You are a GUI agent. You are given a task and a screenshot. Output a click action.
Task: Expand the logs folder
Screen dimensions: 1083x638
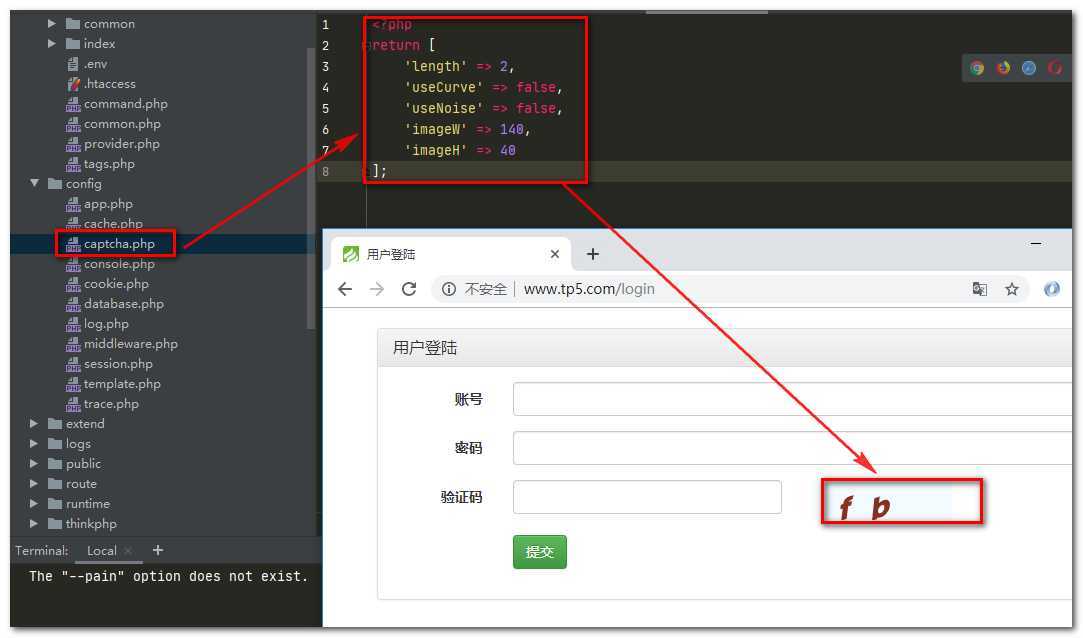(x=34, y=444)
